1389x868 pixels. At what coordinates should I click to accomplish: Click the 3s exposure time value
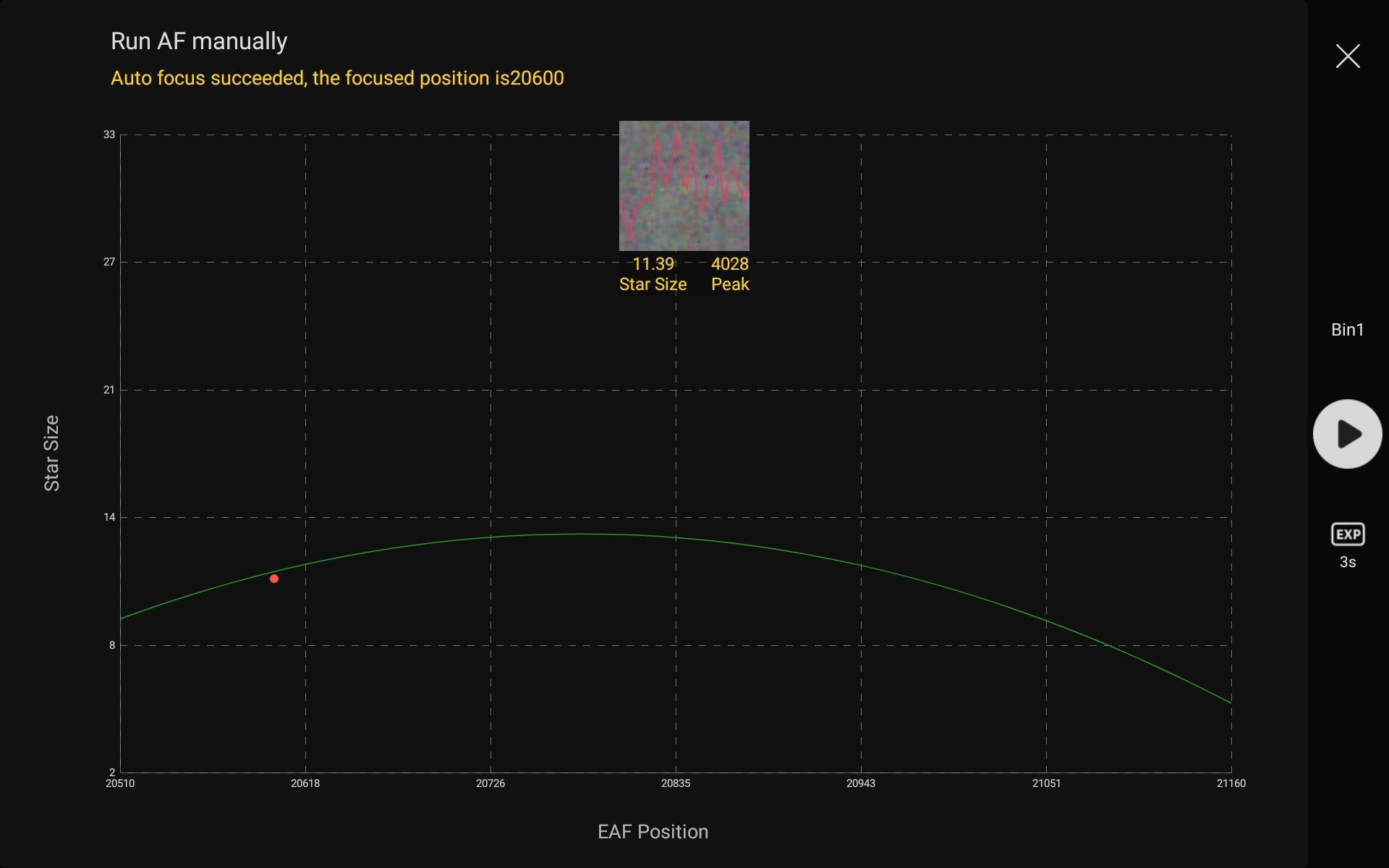click(x=1347, y=562)
